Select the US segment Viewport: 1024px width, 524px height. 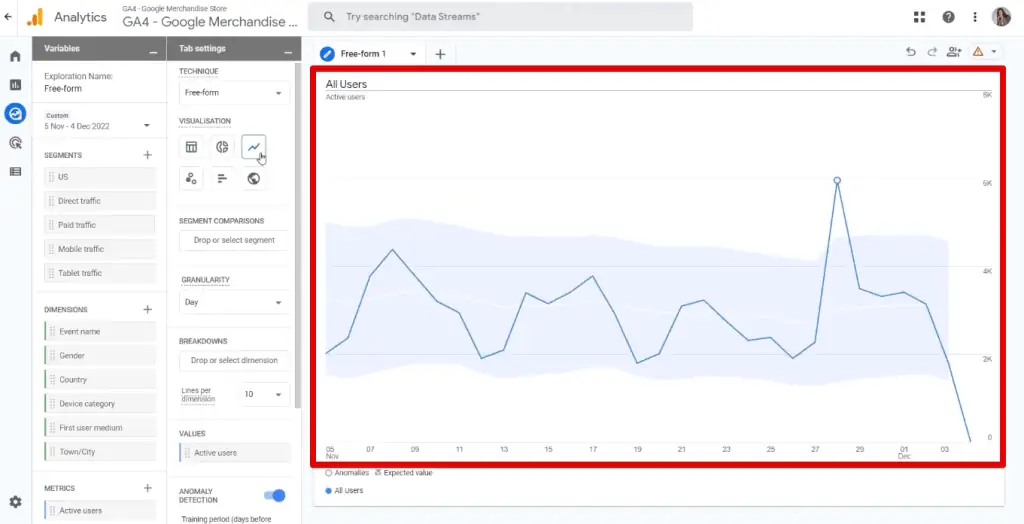point(100,177)
